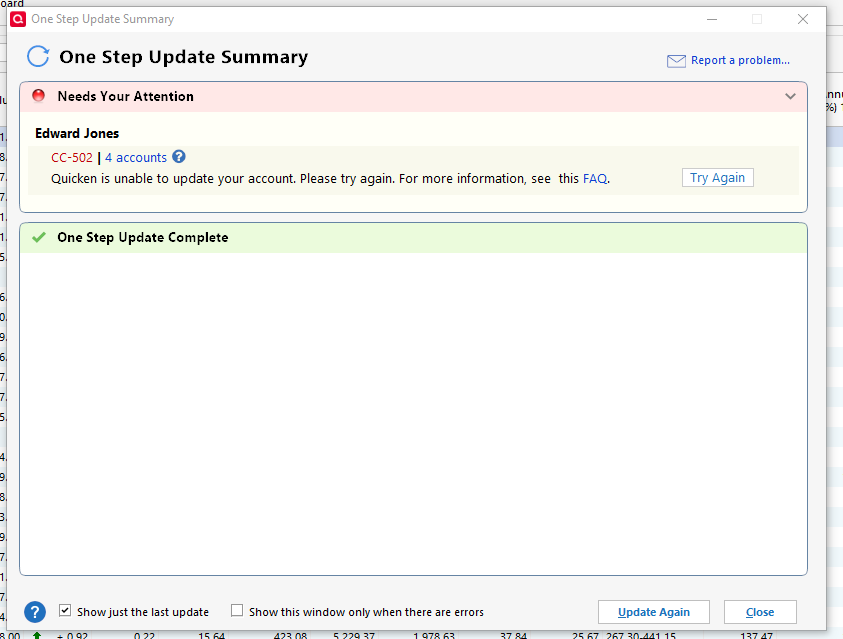Image resolution: width=843 pixels, height=639 pixels.
Task: Click the green checkmark beside One Step Update Complete
Action: pos(39,237)
